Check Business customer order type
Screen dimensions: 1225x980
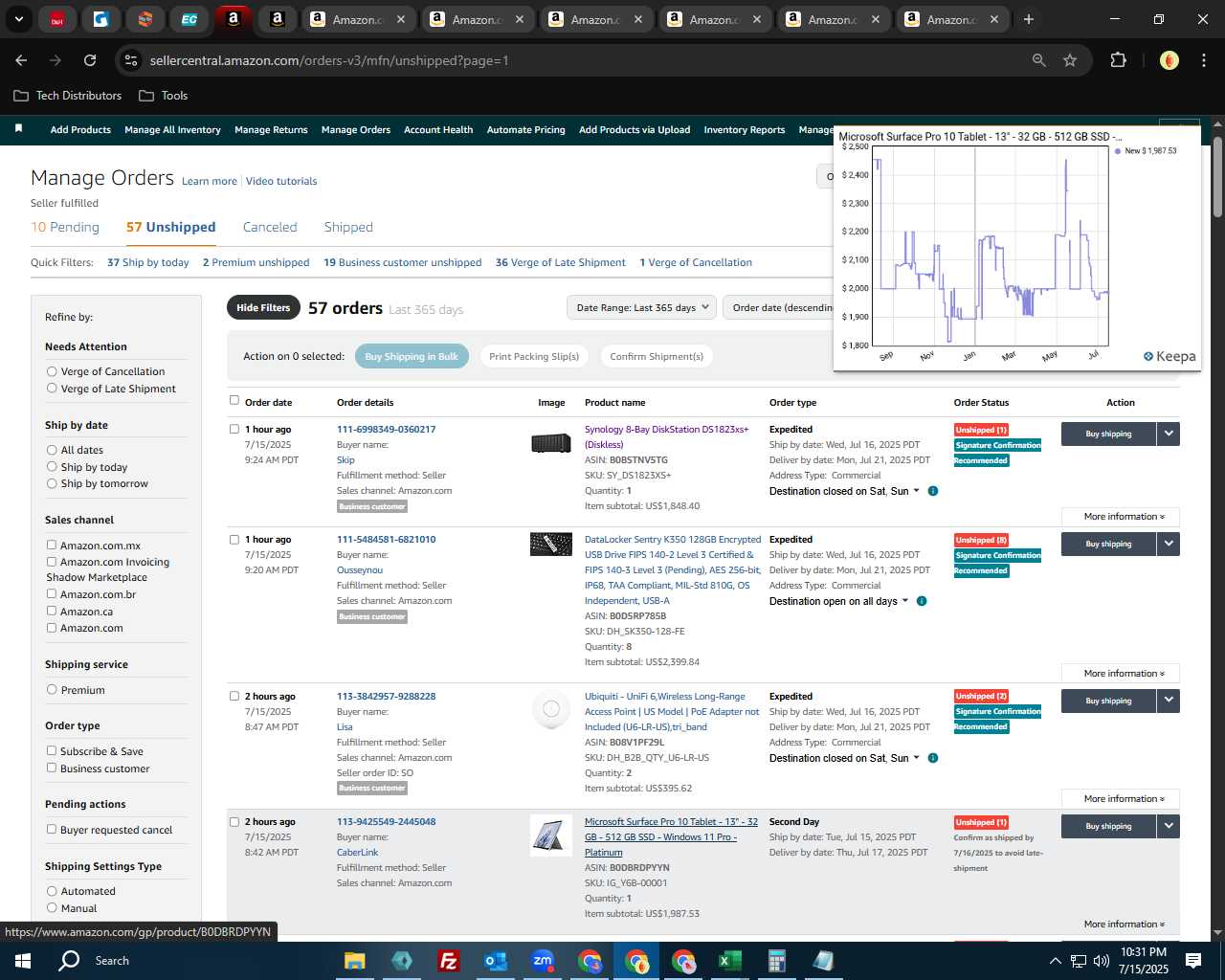click(x=52, y=768)
